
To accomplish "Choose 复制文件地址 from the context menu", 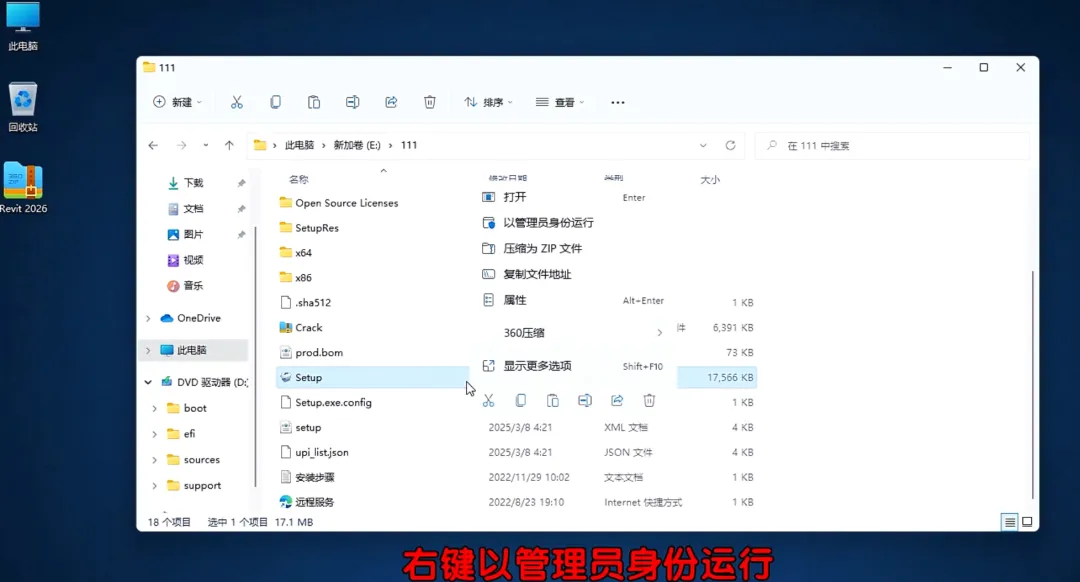I will [574, 274].
